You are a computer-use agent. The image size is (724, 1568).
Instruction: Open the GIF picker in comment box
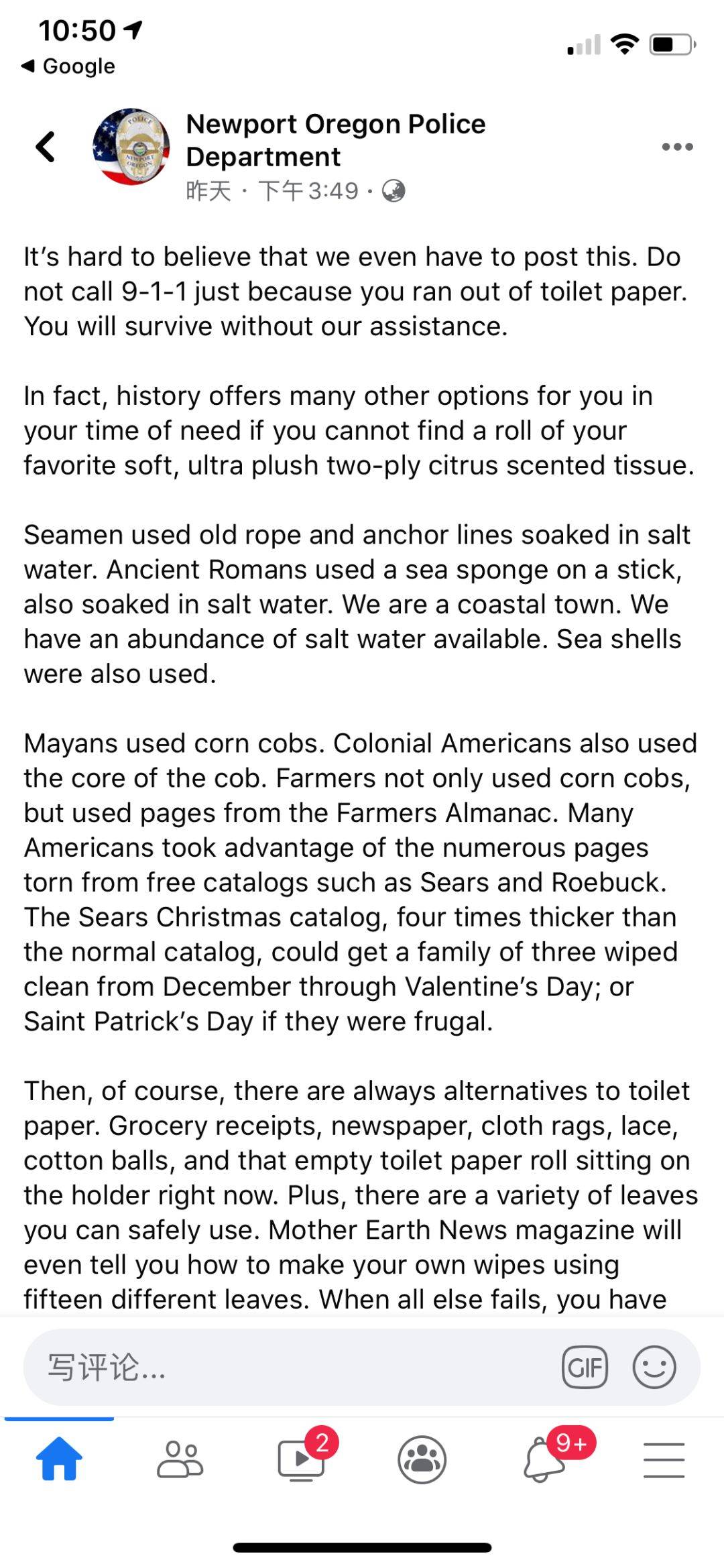[x=585, y=1367]
